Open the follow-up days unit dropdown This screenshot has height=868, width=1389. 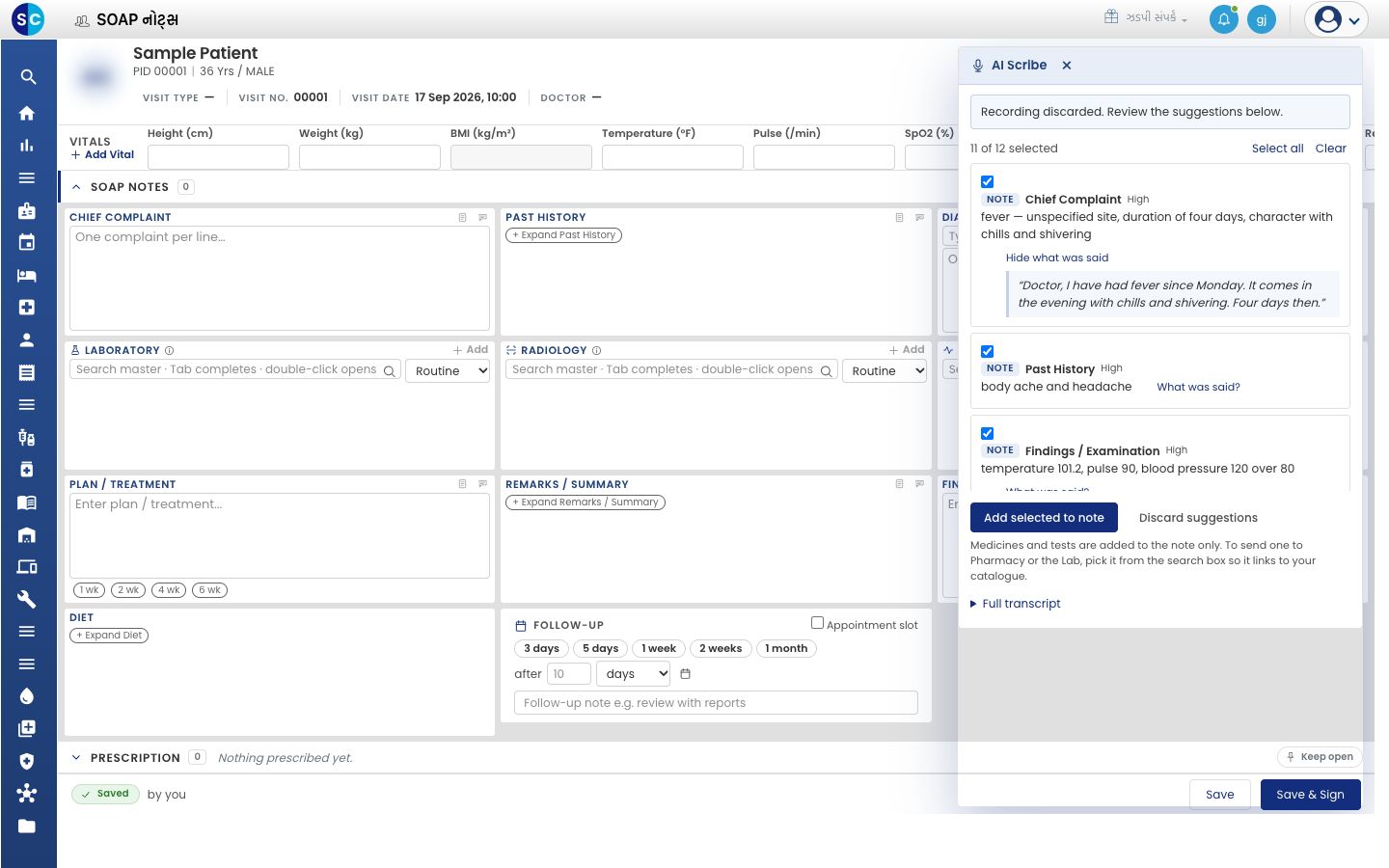pyautogui.click(x=635, y=674)
